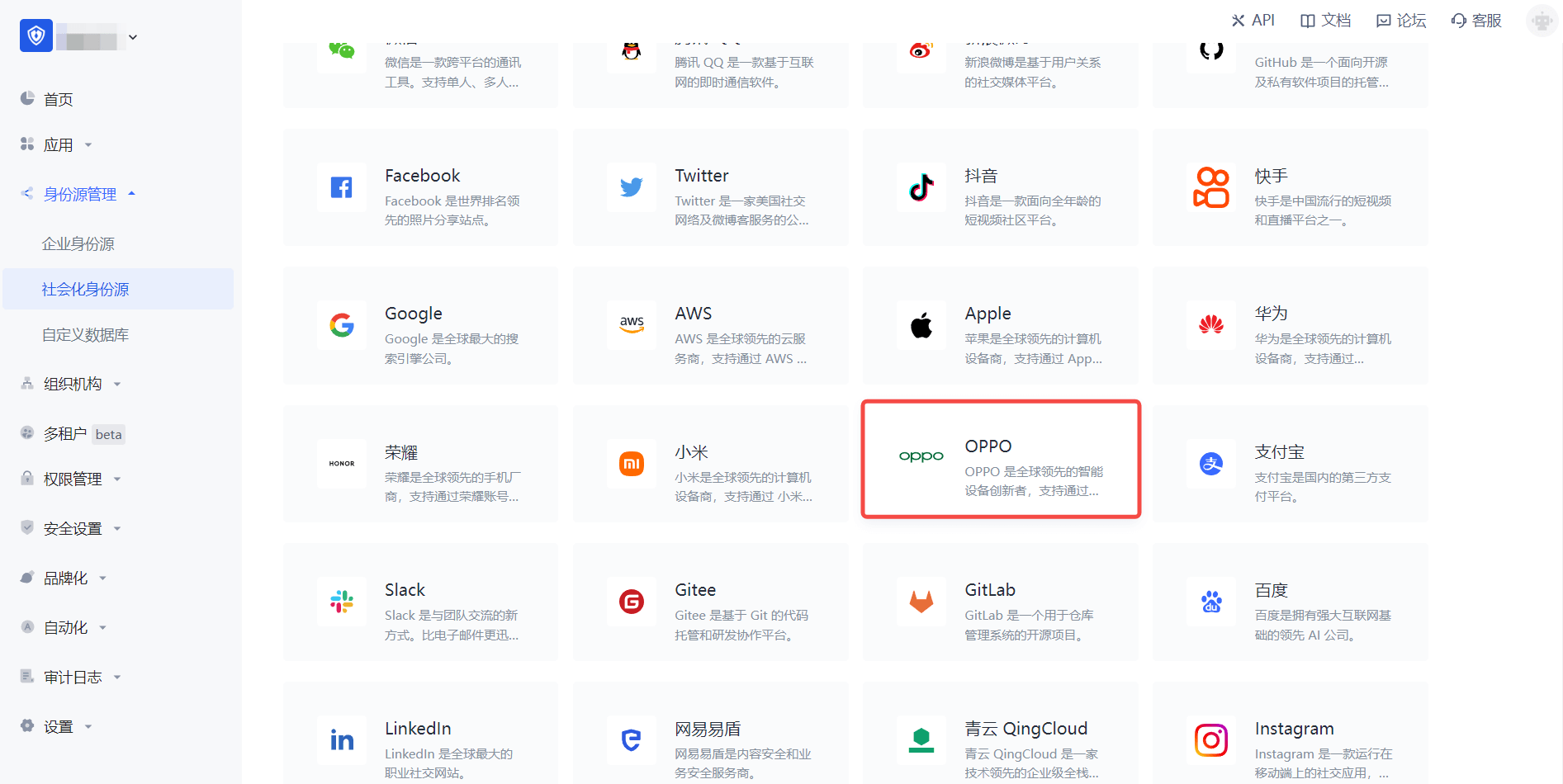Screen dimensions: 1563x784
Task: Open the API link in header
Action: [x=1253, y=21]
